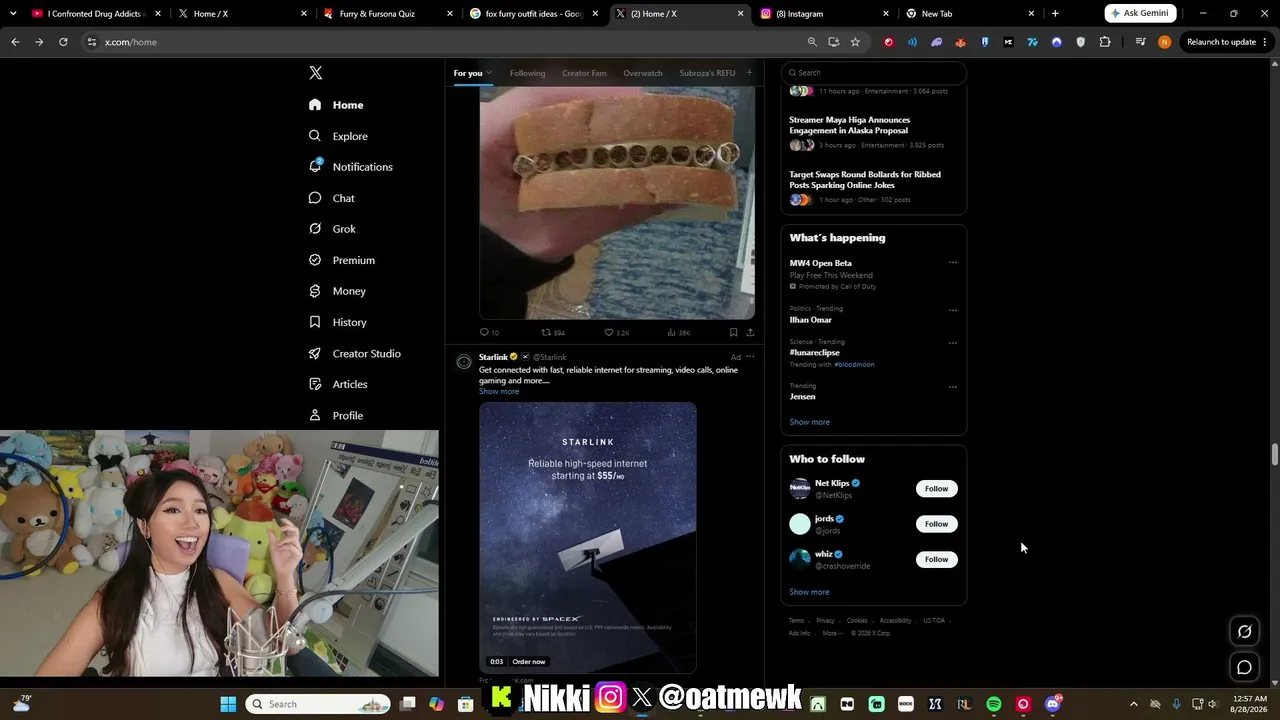Switch to the Creator Fam tab
This screenshot has height=720, width=1280.
tap(584, 73)
